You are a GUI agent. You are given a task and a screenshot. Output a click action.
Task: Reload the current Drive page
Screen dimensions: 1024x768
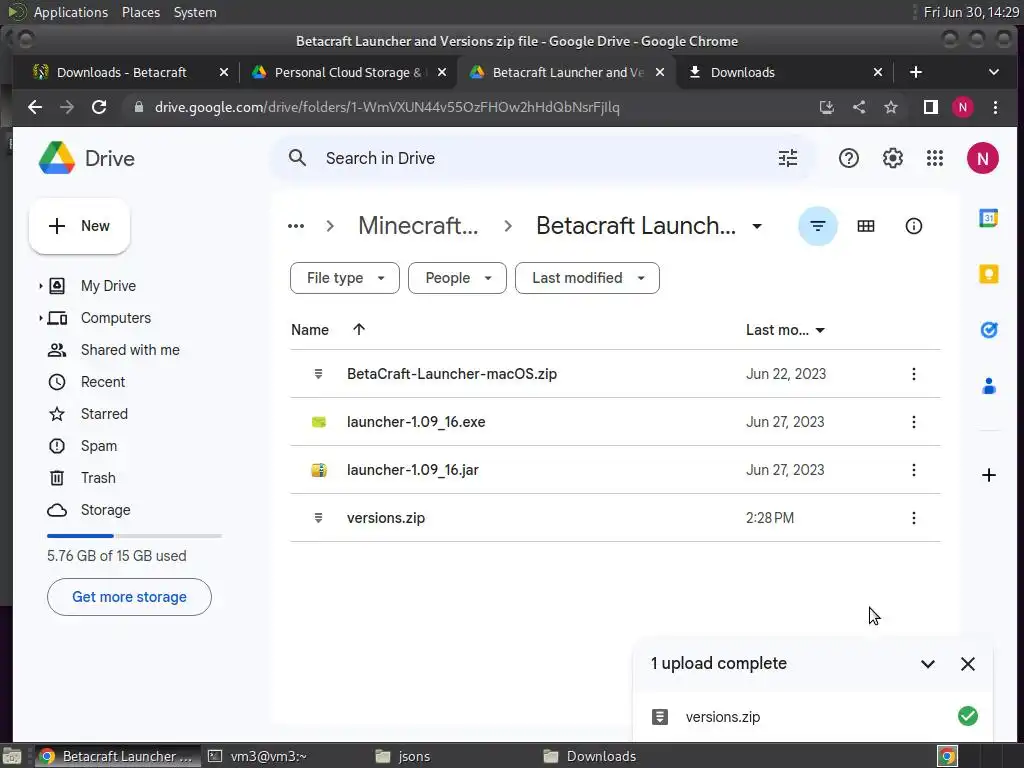99,107
